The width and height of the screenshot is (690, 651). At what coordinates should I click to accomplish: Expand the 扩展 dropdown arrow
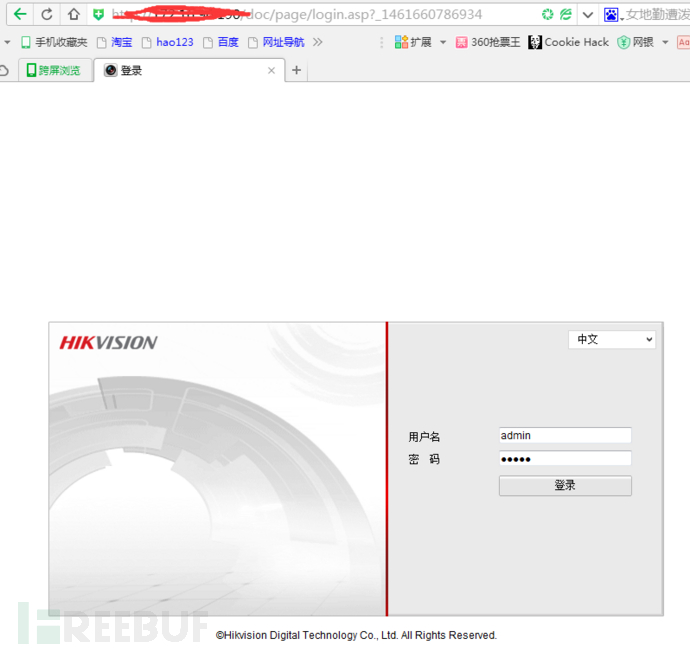point(443,42)
